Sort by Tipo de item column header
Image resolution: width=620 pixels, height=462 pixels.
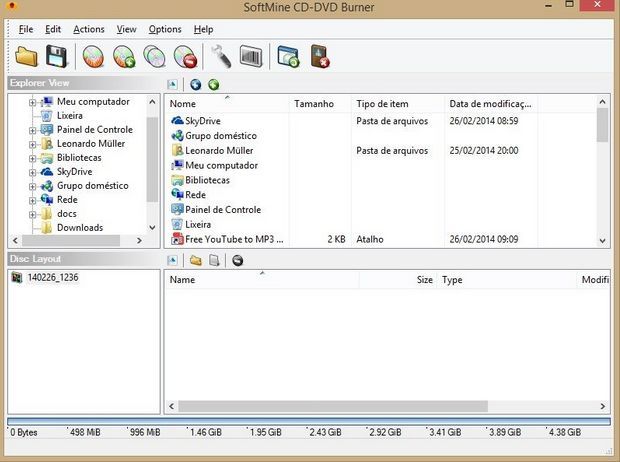click(x=398, y=104)
